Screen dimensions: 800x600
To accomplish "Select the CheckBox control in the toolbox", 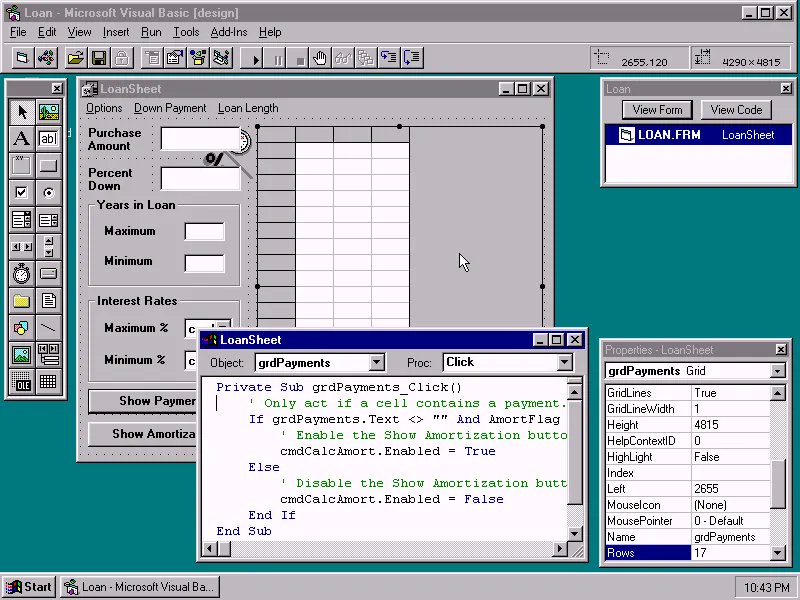I will 22,192.
